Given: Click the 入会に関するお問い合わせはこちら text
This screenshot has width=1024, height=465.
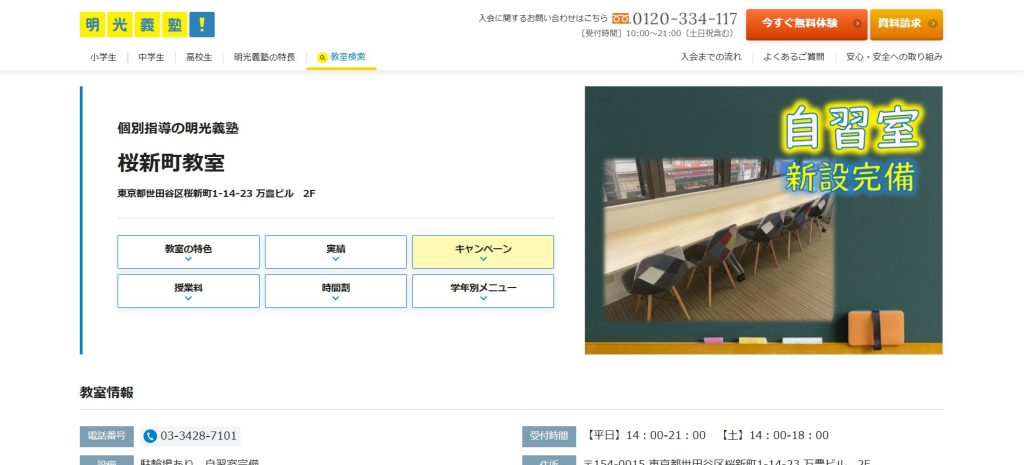Looking at the screenshot, I should pyautogui.click(x=543, y=18).
